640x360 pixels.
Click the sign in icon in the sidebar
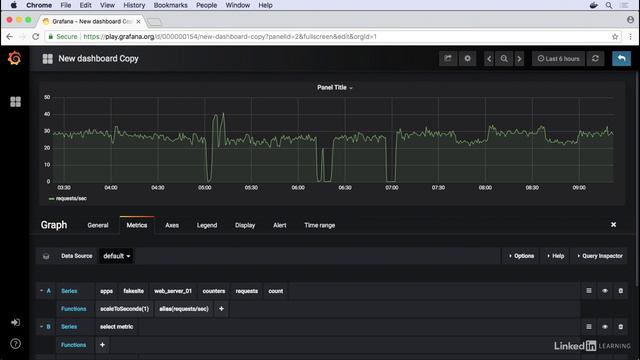click(x=15, y=322)
